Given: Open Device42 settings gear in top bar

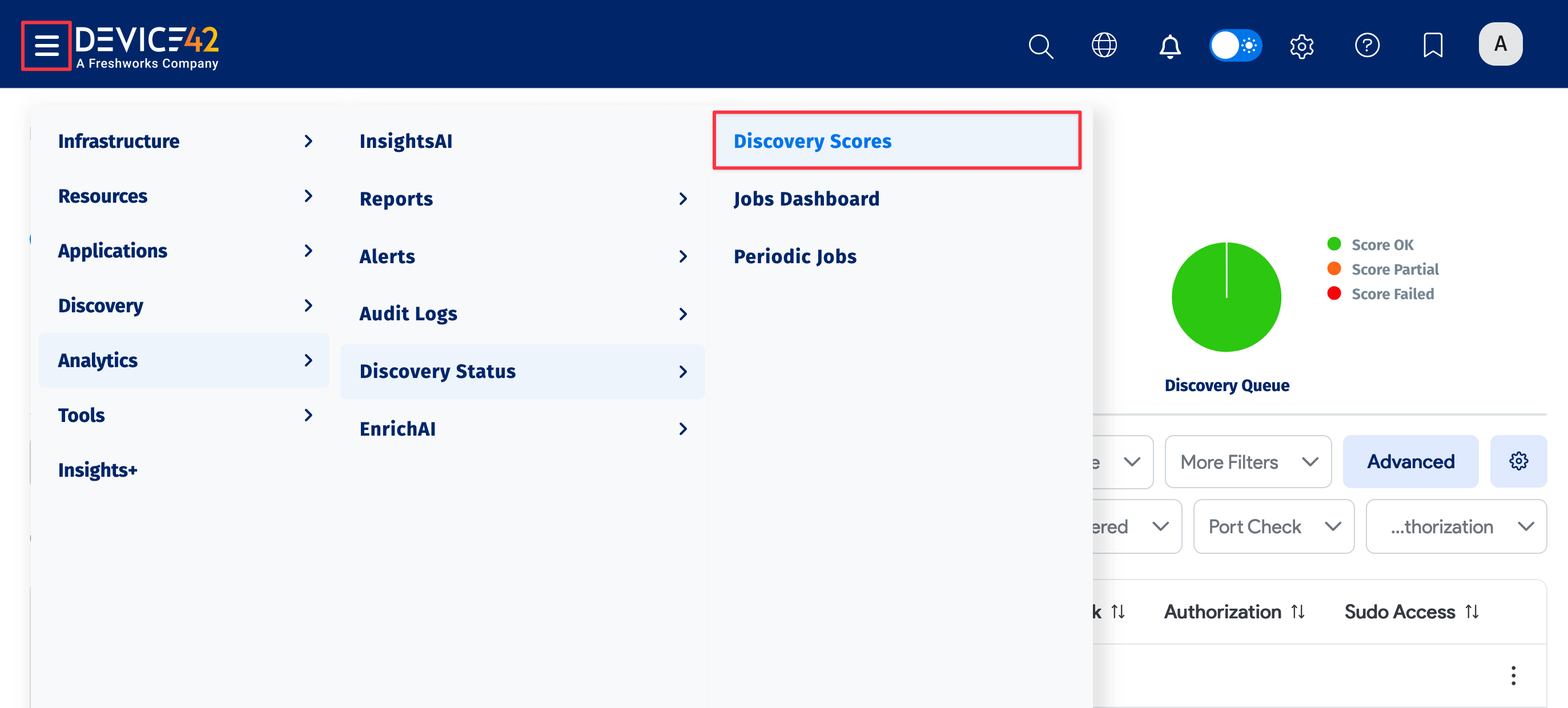Looking at the screenshot, I should coord(1302,45).
